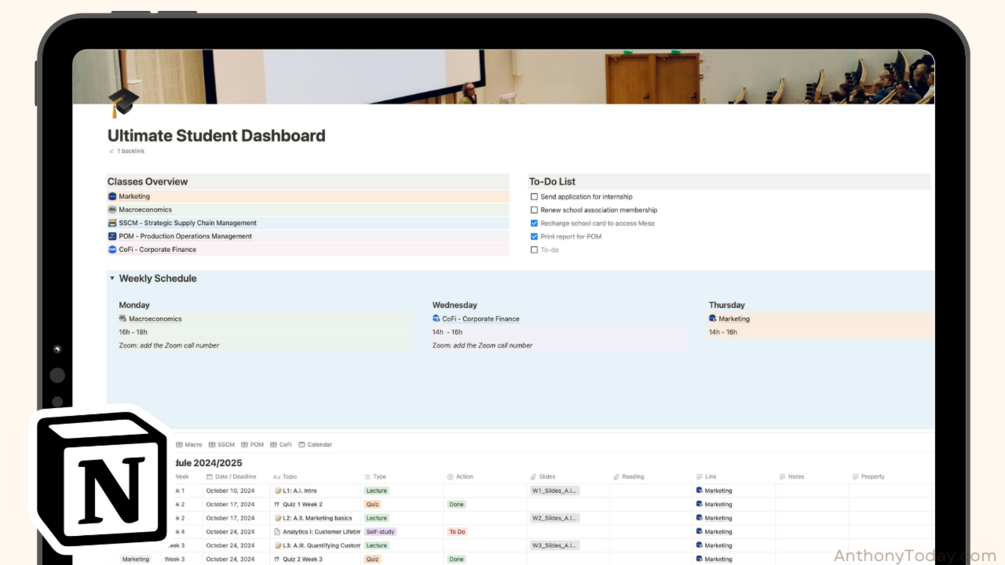Click the Wednesday column heading
Viewport: 1005px width, 565px height.
454,305
